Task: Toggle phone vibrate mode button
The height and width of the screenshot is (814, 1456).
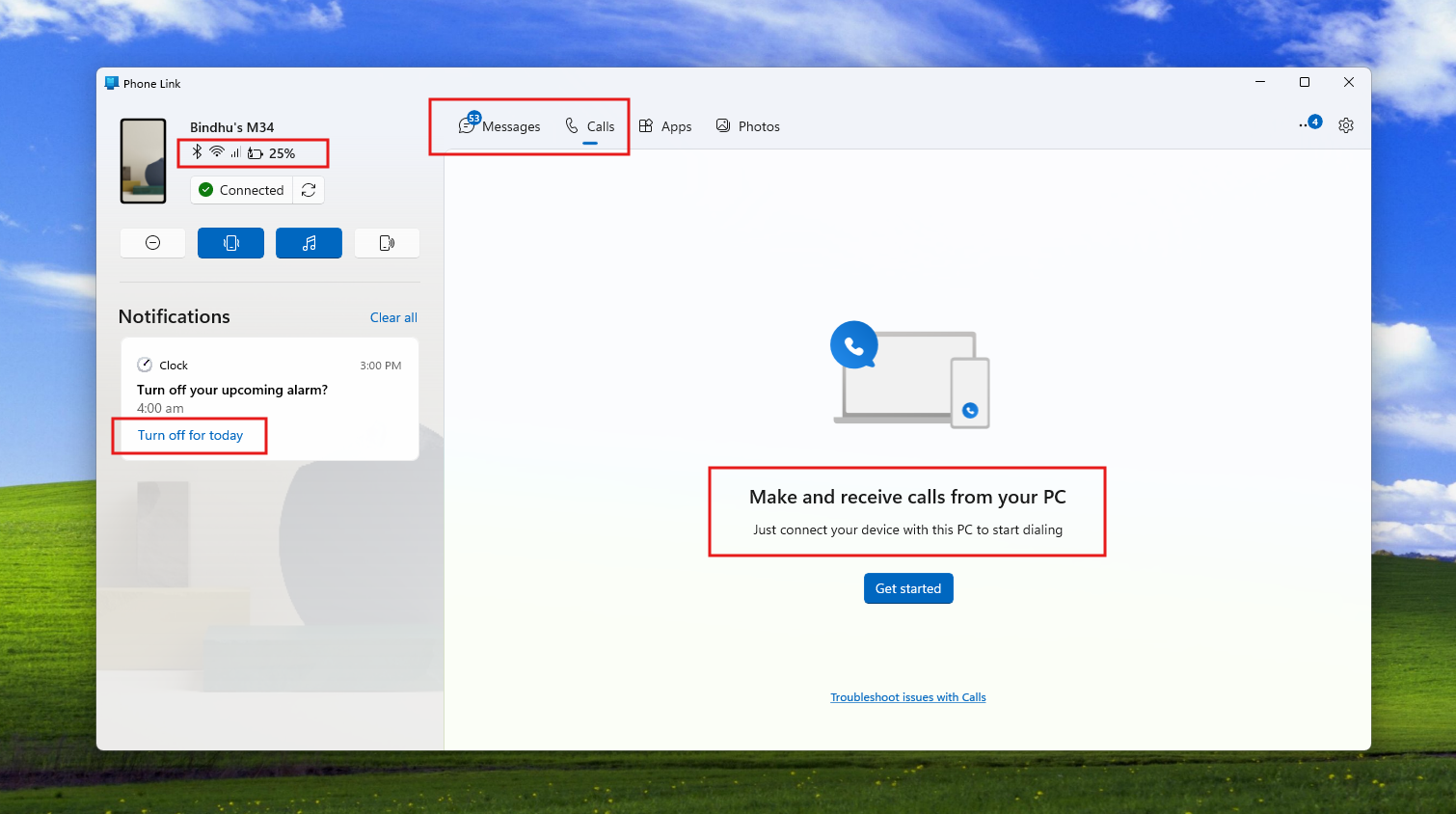Action: pyautogui.click(x=230, y=243)
